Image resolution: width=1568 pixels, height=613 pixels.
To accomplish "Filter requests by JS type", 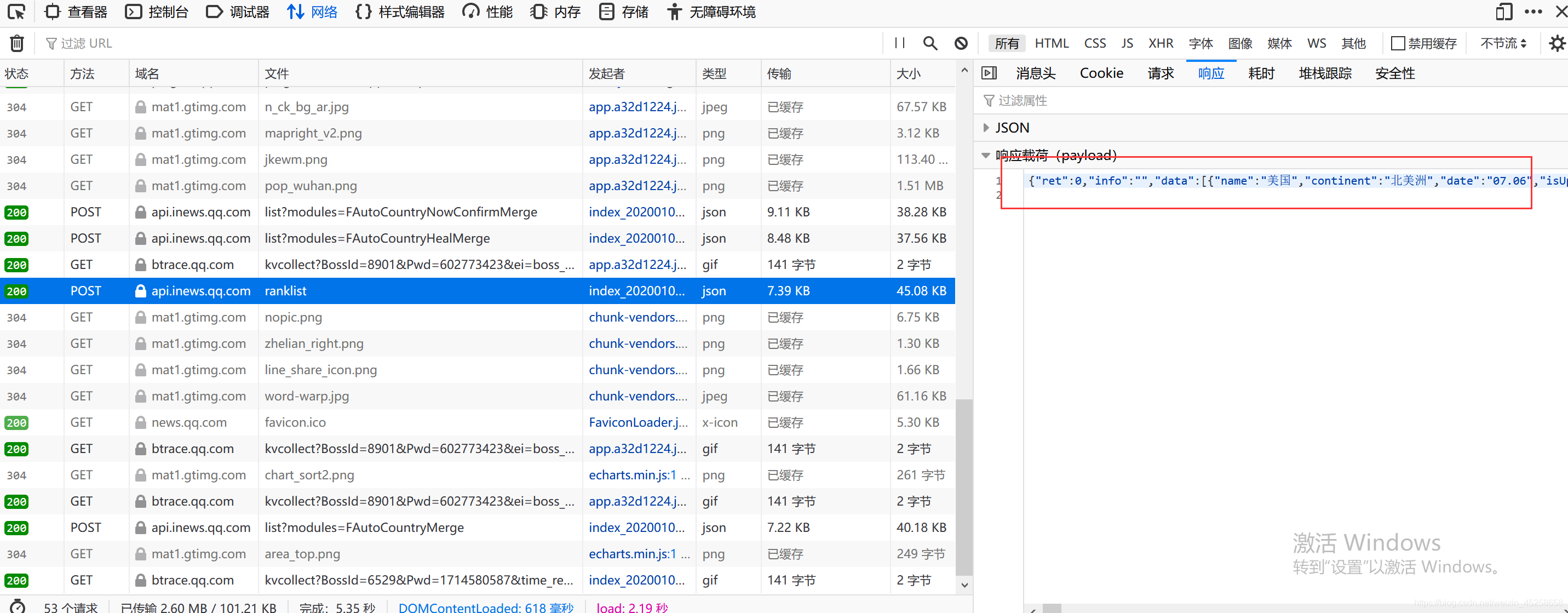I will [x=1127, y=43].
